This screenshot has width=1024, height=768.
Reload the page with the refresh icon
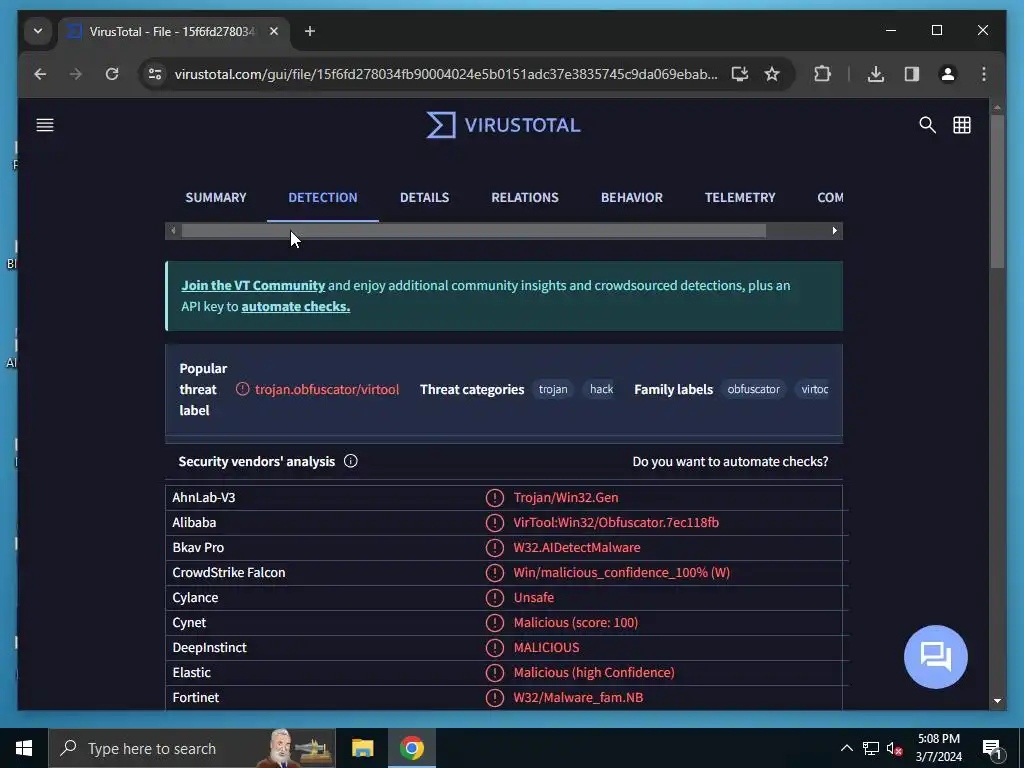[x=112, y=74]
